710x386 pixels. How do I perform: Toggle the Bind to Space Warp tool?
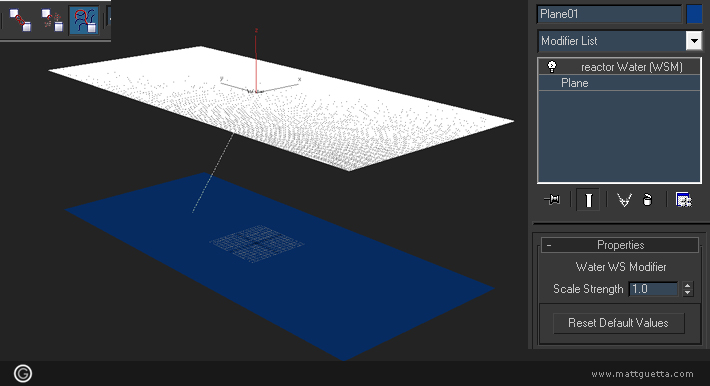tap(84, 20)
